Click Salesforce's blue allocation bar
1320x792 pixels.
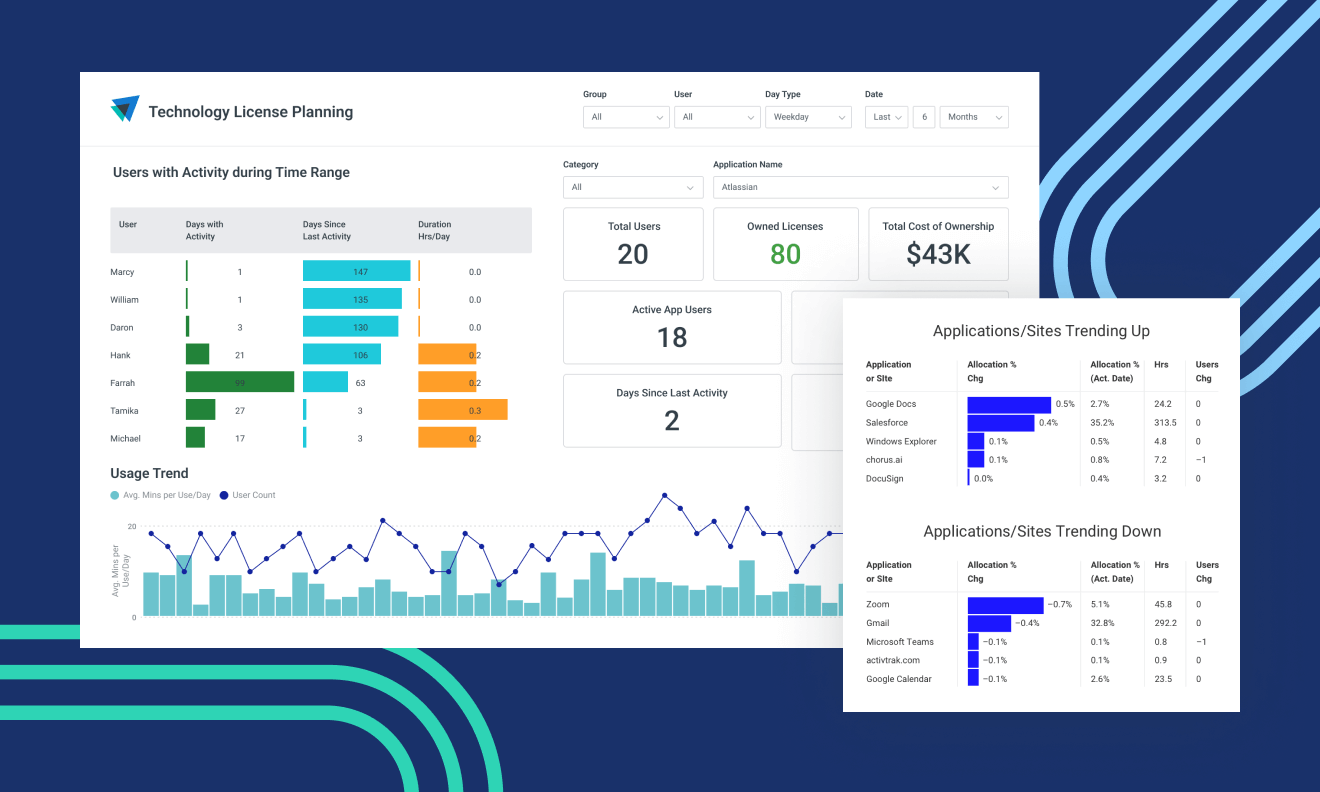tap(1000, 422)
